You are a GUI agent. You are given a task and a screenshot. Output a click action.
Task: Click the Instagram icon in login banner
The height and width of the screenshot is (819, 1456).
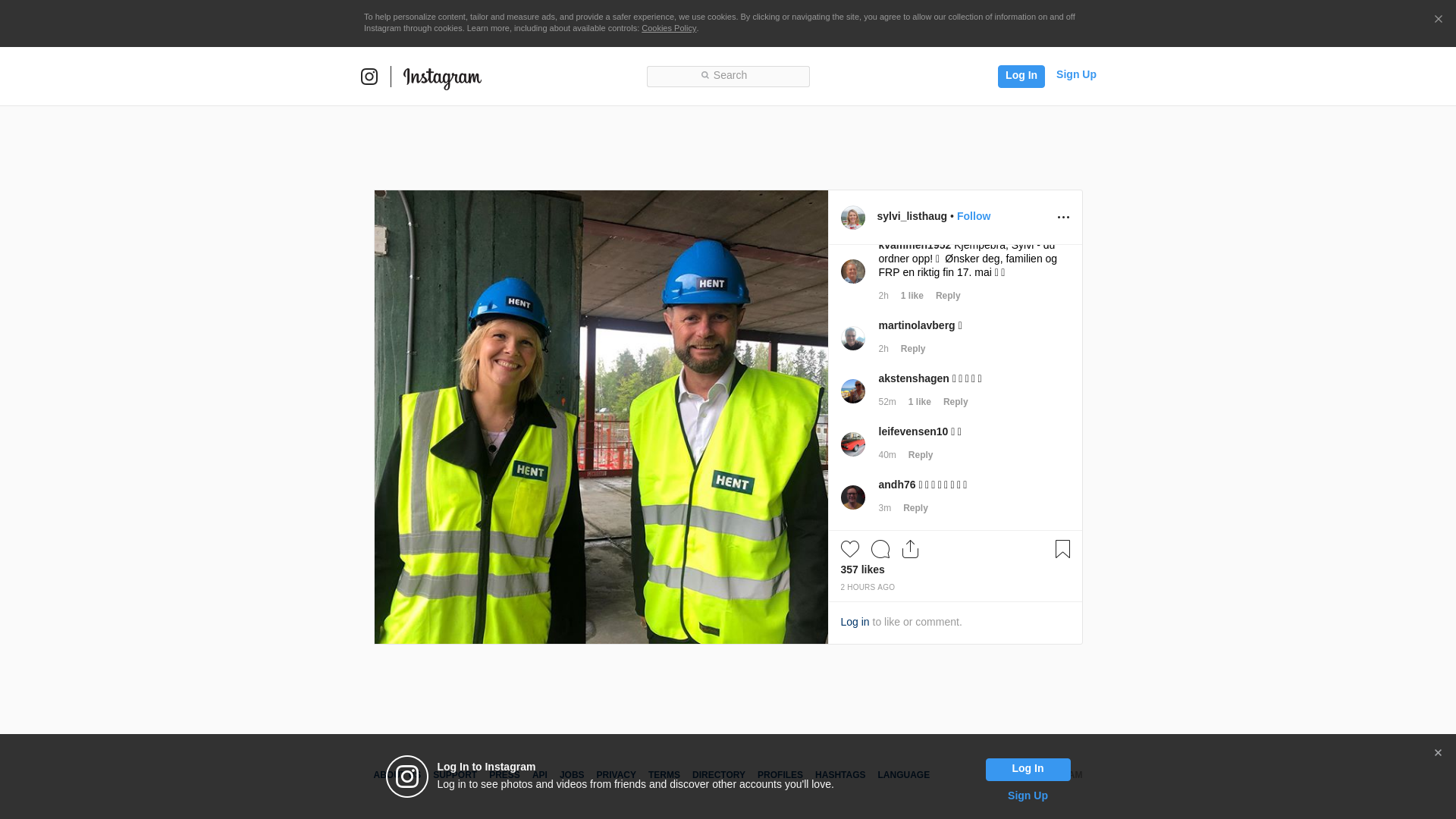407,777
